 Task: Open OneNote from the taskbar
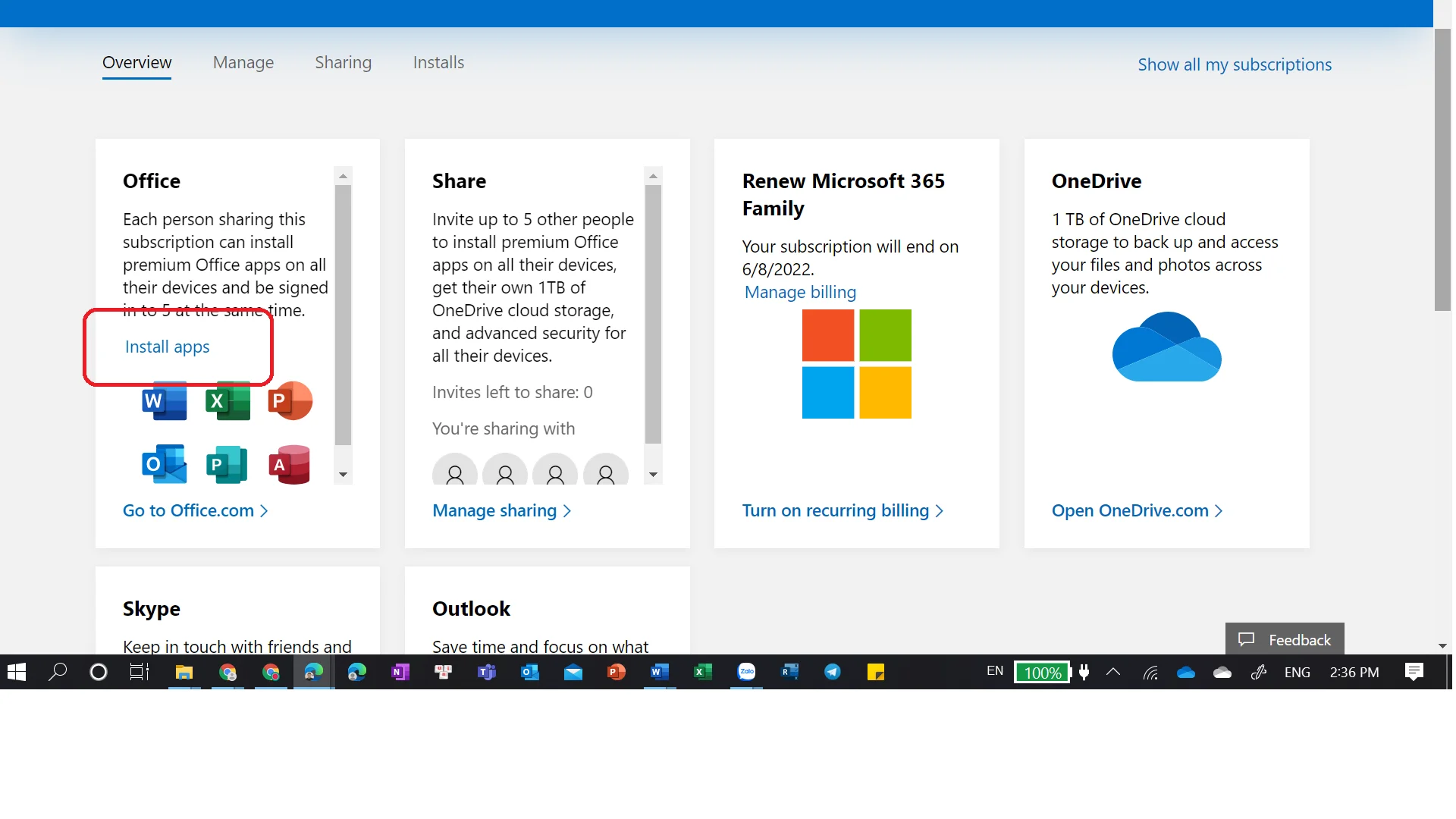pyautogui.click(x=400, y=673)
